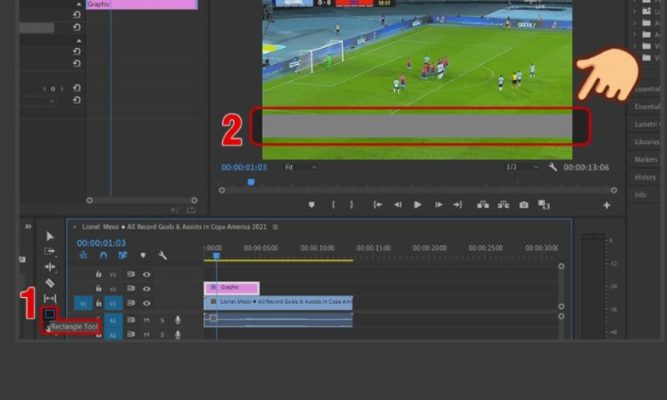Open the button editor plus icon
The image size is (667, 400).
coord(606,205)
